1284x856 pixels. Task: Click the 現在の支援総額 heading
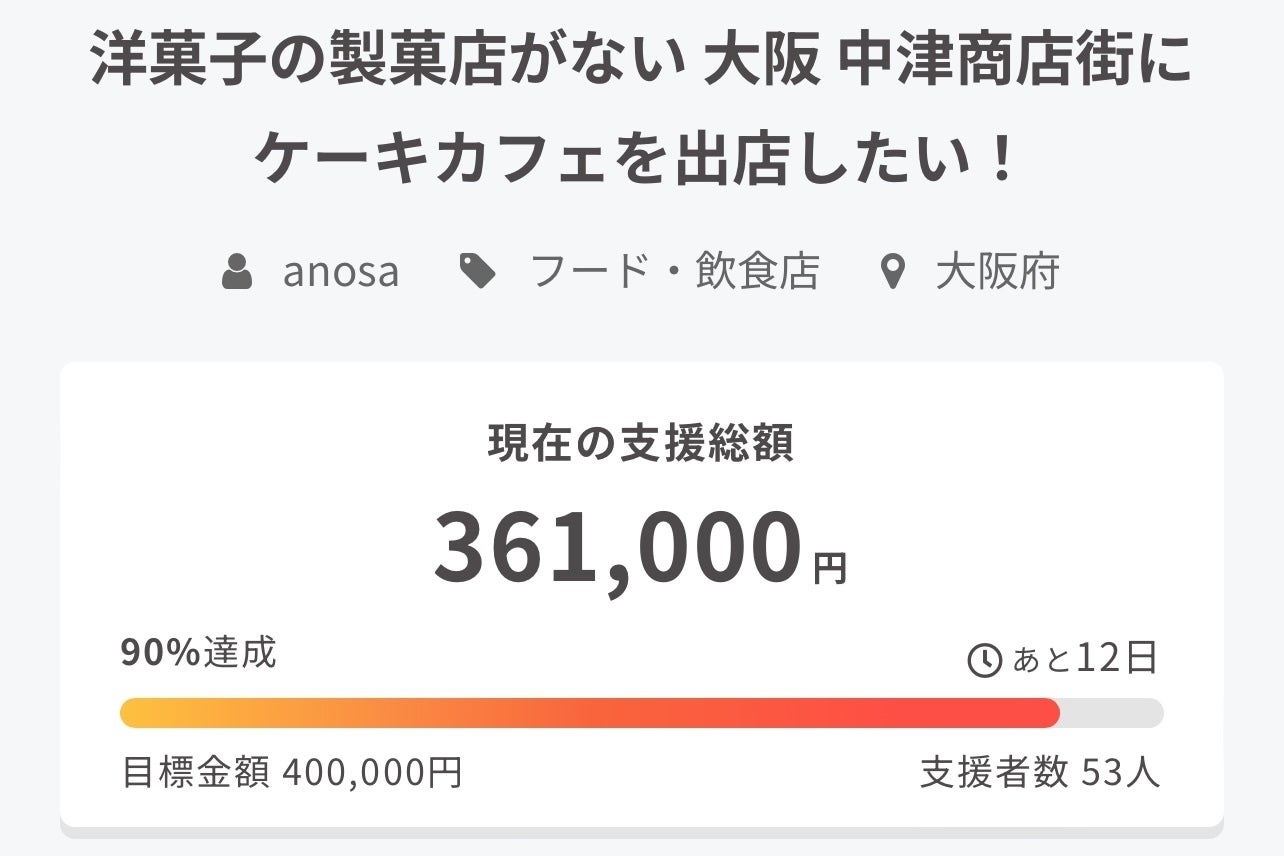coord(641,444)
